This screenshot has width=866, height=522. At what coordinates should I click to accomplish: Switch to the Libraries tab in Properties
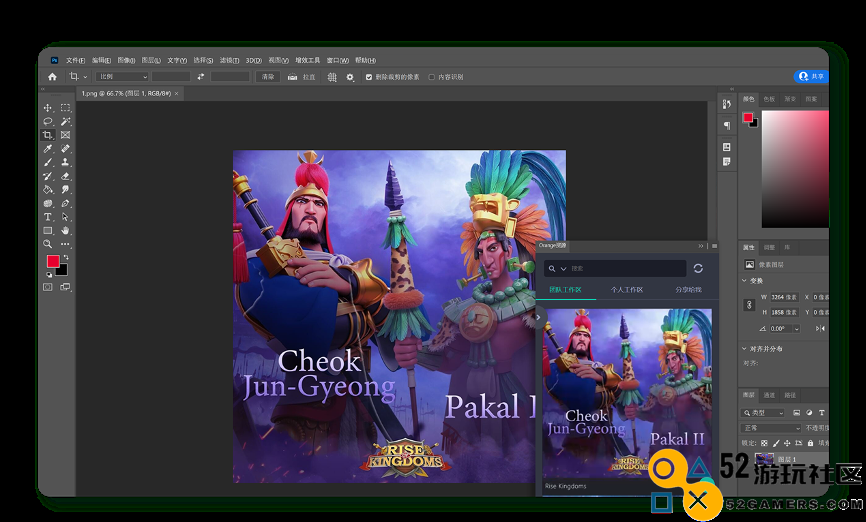786,247
